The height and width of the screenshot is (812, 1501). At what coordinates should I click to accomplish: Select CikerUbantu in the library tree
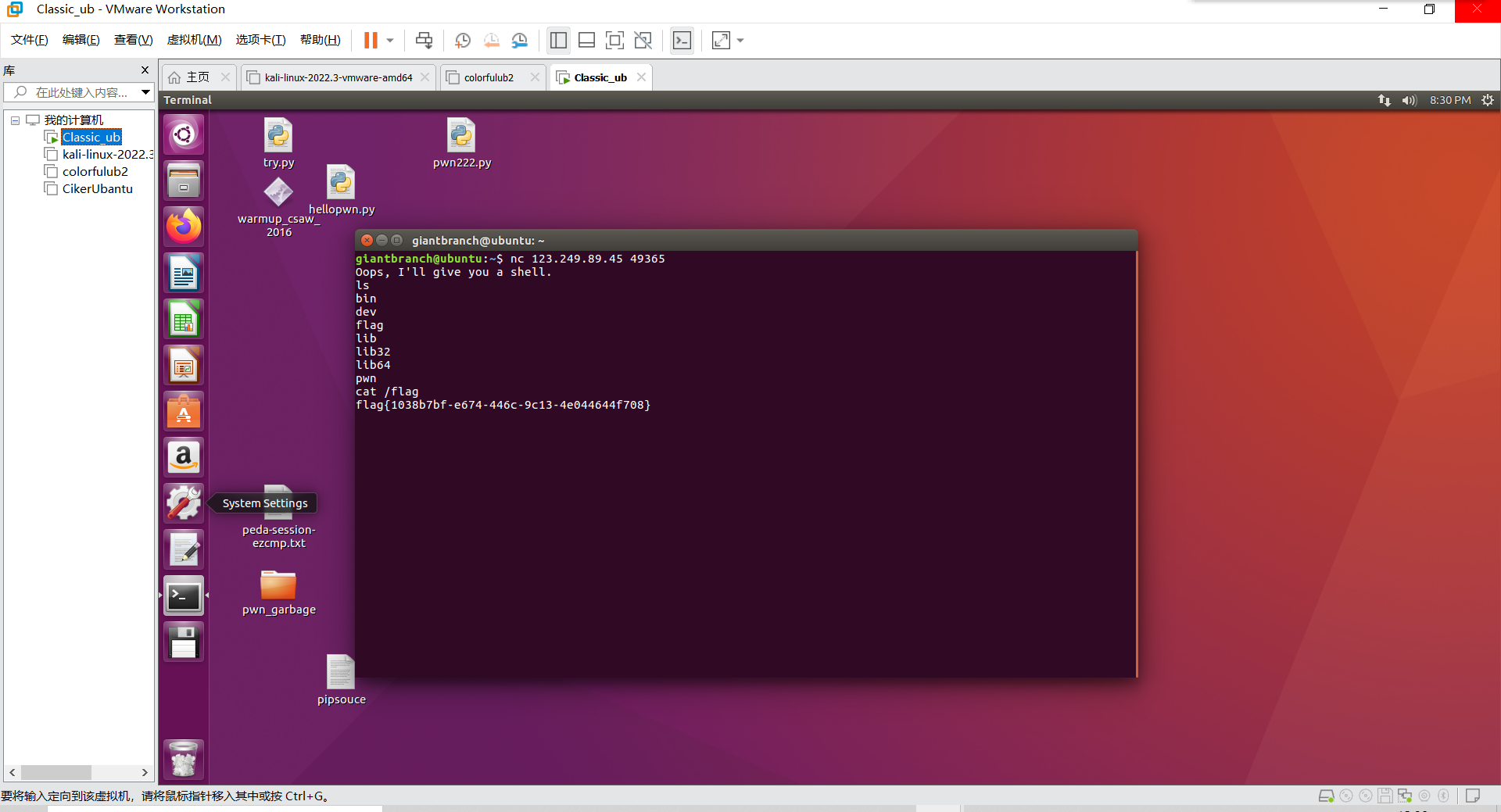click(x=97, y=188)
